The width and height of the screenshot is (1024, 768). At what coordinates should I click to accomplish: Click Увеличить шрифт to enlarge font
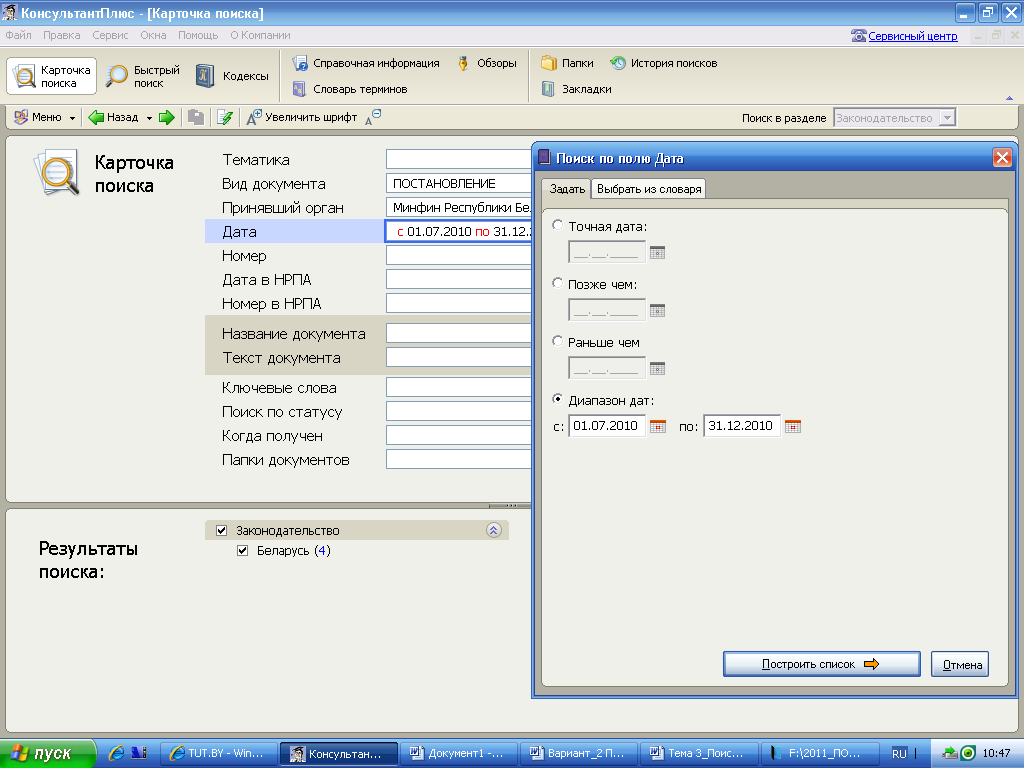click(302, 118)
